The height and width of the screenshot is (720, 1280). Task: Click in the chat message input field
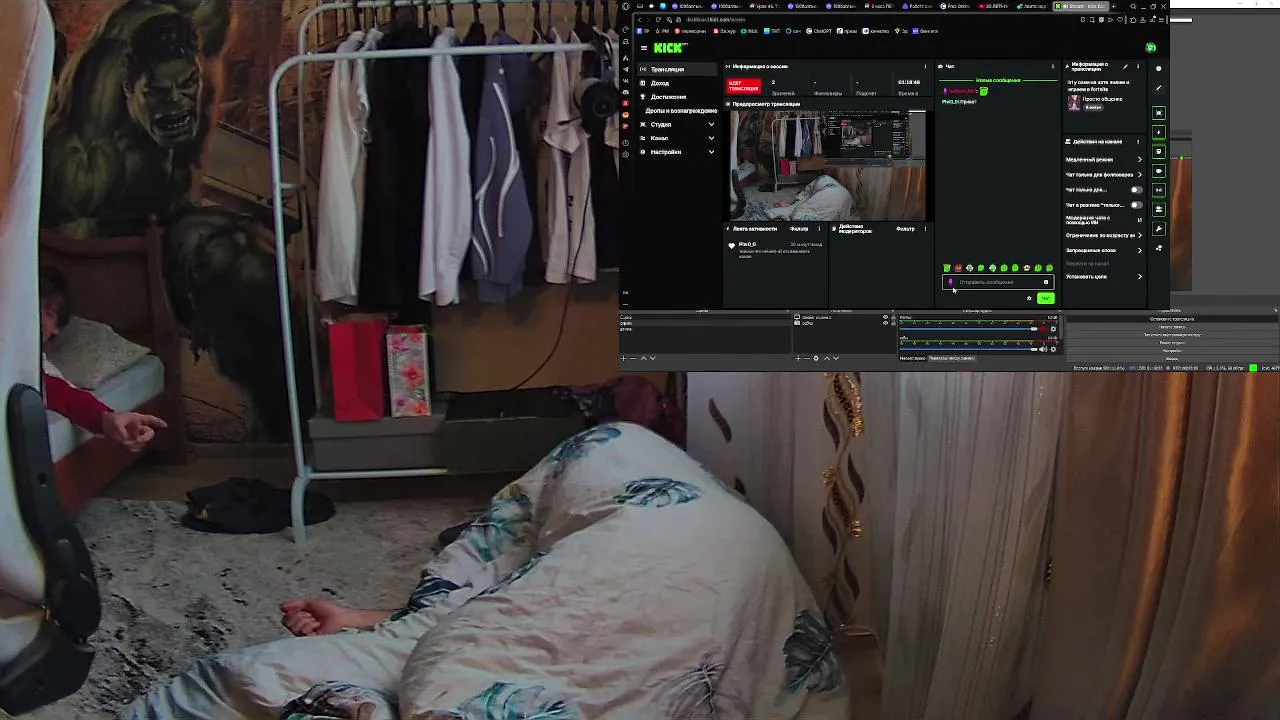pyautogui.click(x=997, y=282)
